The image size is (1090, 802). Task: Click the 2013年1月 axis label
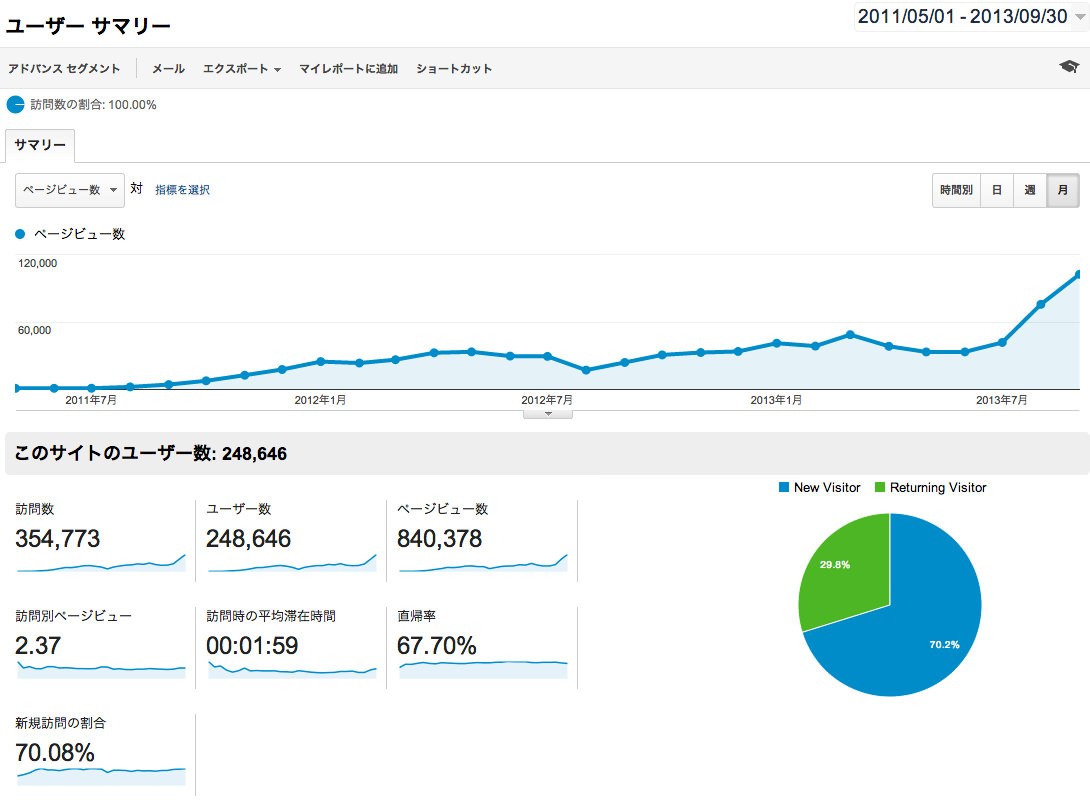coord(776,400)
